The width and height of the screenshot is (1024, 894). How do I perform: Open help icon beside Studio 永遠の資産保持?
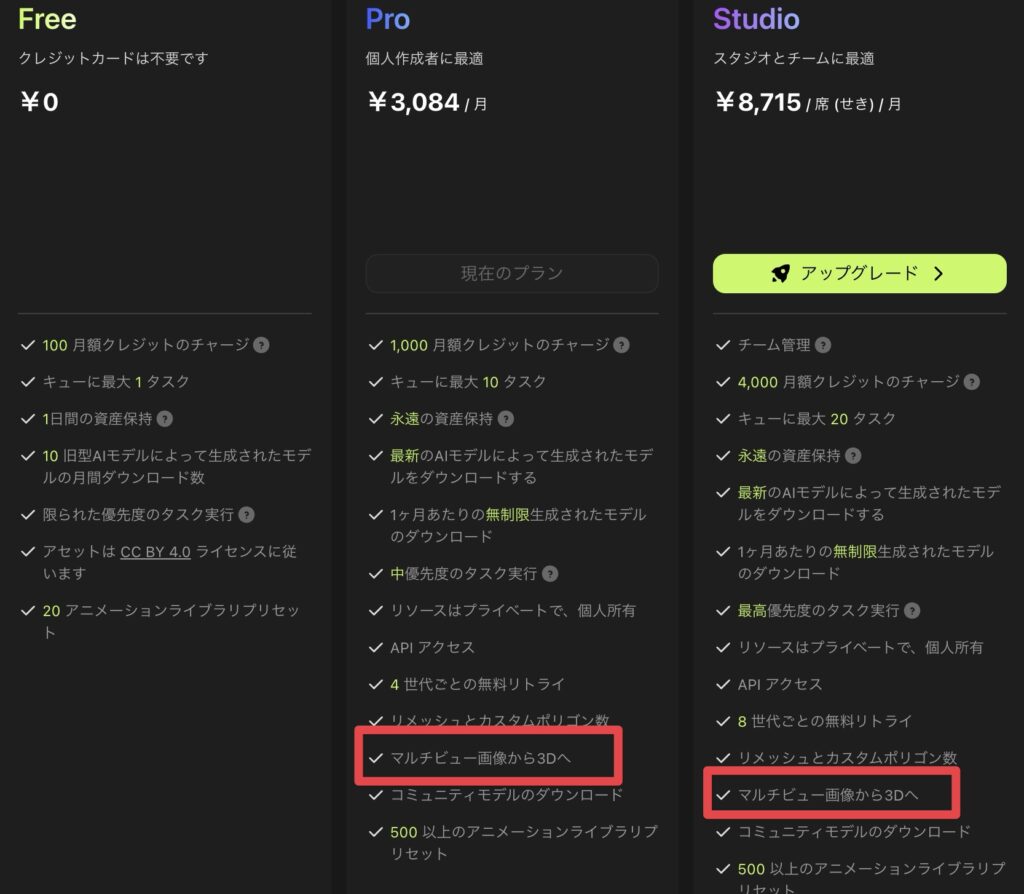point(853,456)
